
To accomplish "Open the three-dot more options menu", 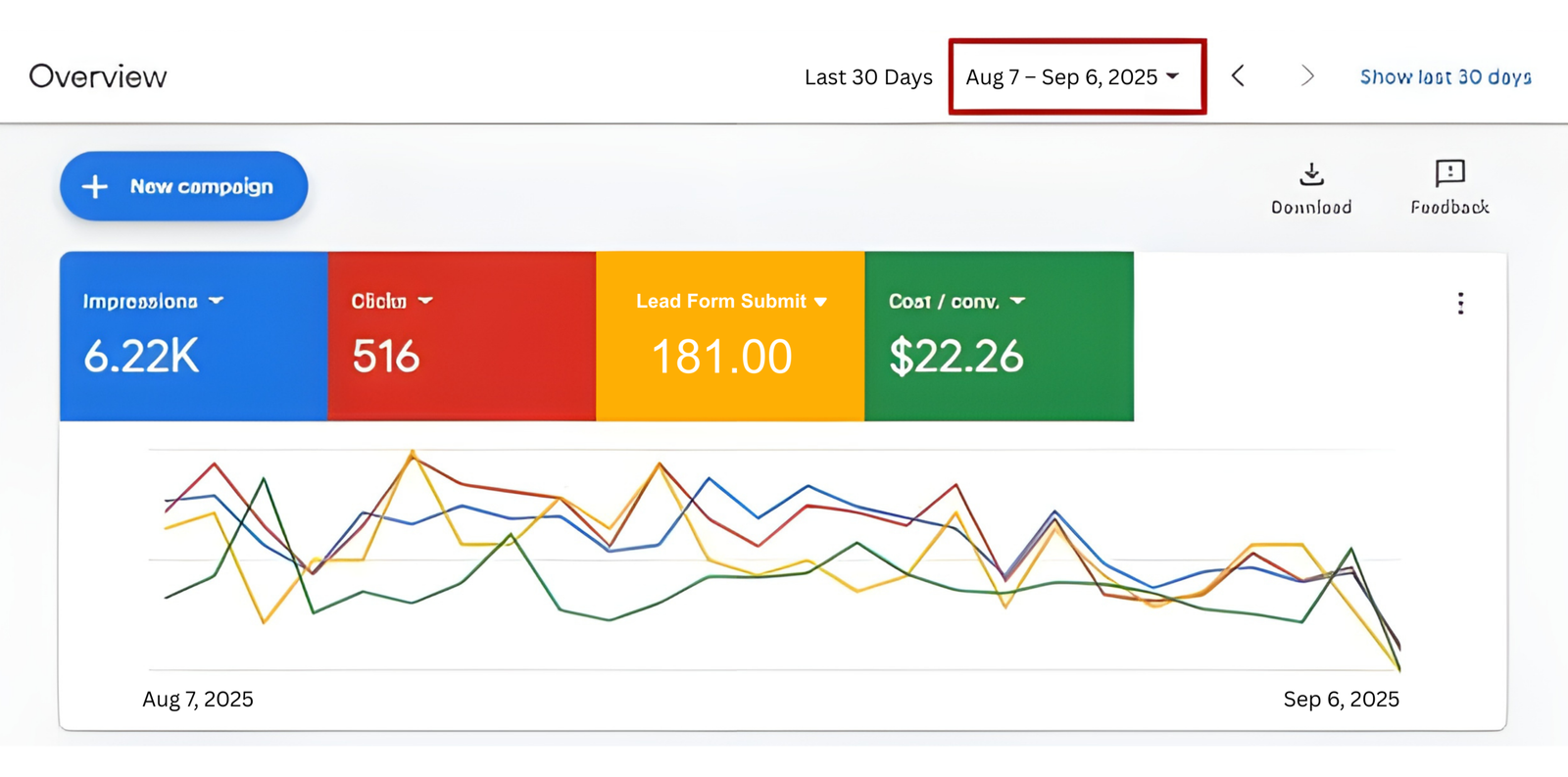I will coord(1460,304).
